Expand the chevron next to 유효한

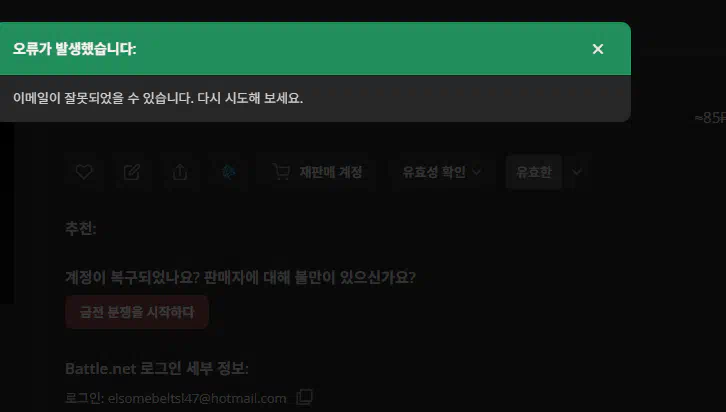pyautogui.click(x=576, y=172)
